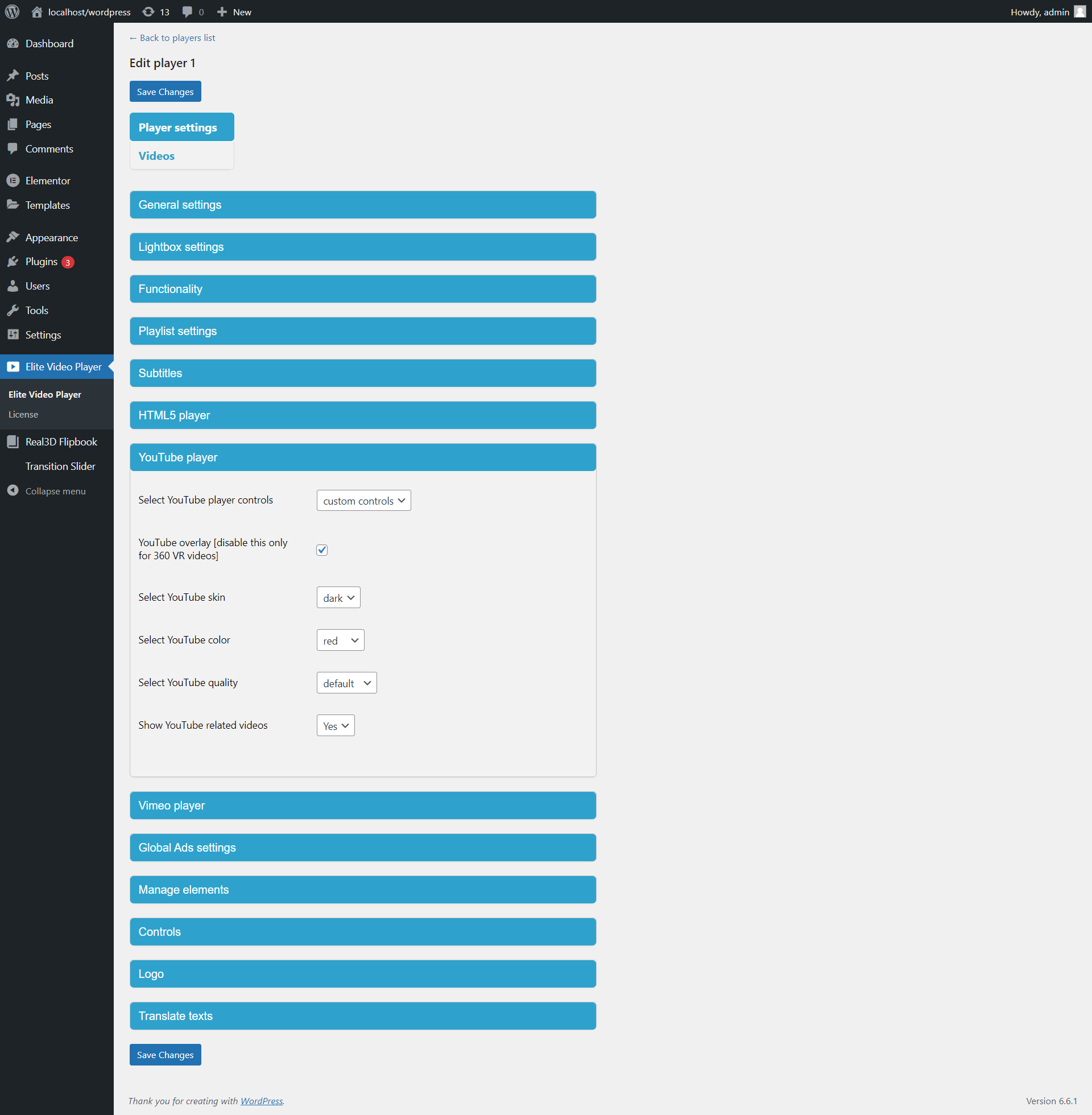The width and height of the screenshot is (1092, 1115).
Task: Switch to the Videos tab
Action: point(156,156)
